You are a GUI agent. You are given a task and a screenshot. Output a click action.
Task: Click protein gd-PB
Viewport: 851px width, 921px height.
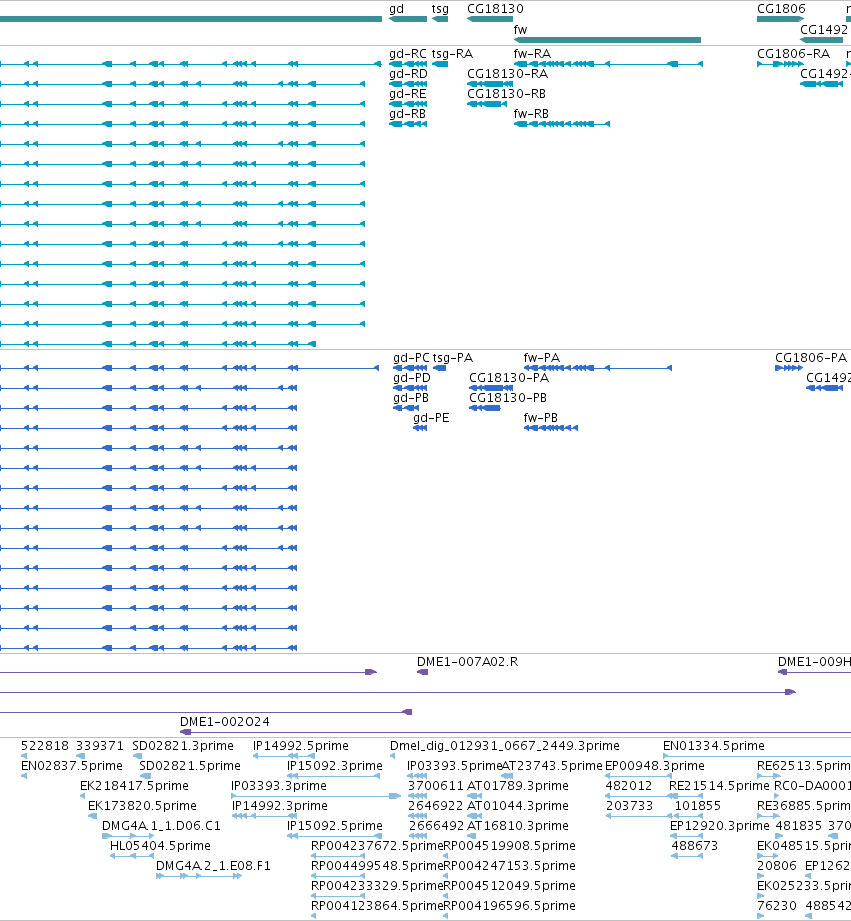coord(411,398)
